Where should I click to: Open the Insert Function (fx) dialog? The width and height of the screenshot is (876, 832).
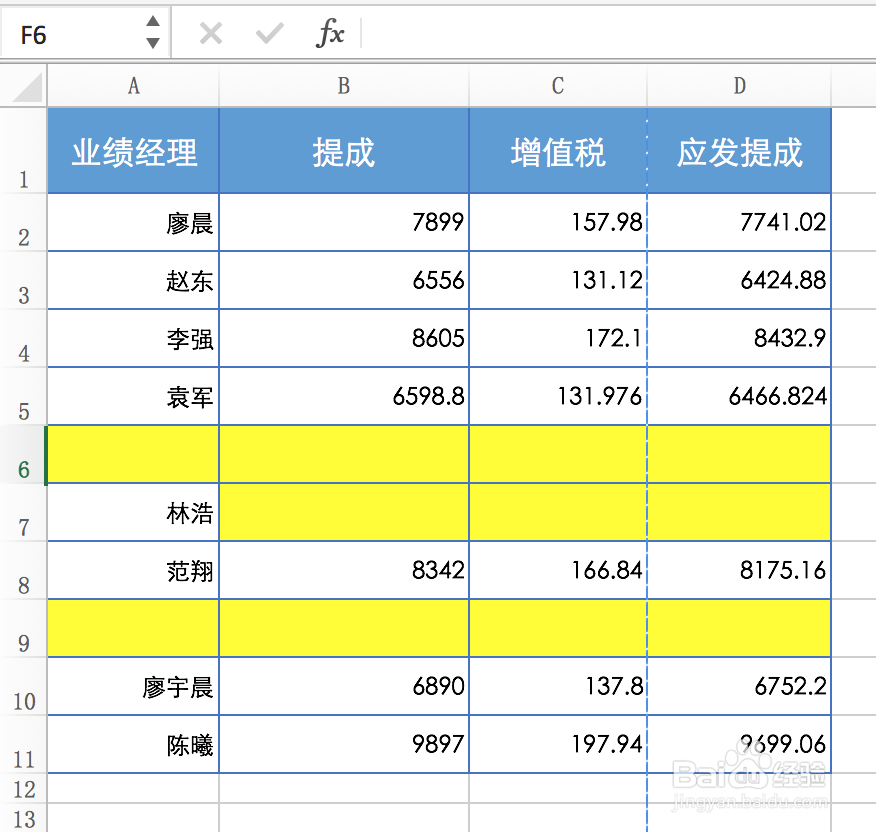click(x=330, y=33)
